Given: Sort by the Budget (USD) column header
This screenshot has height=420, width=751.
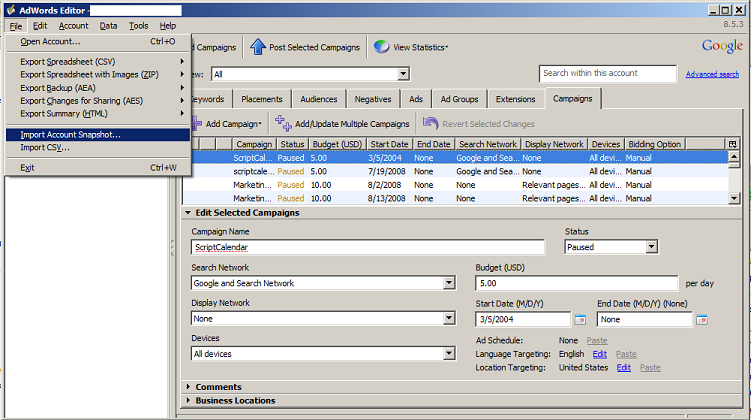Looking at the screenshot, I should coord(337,144).
